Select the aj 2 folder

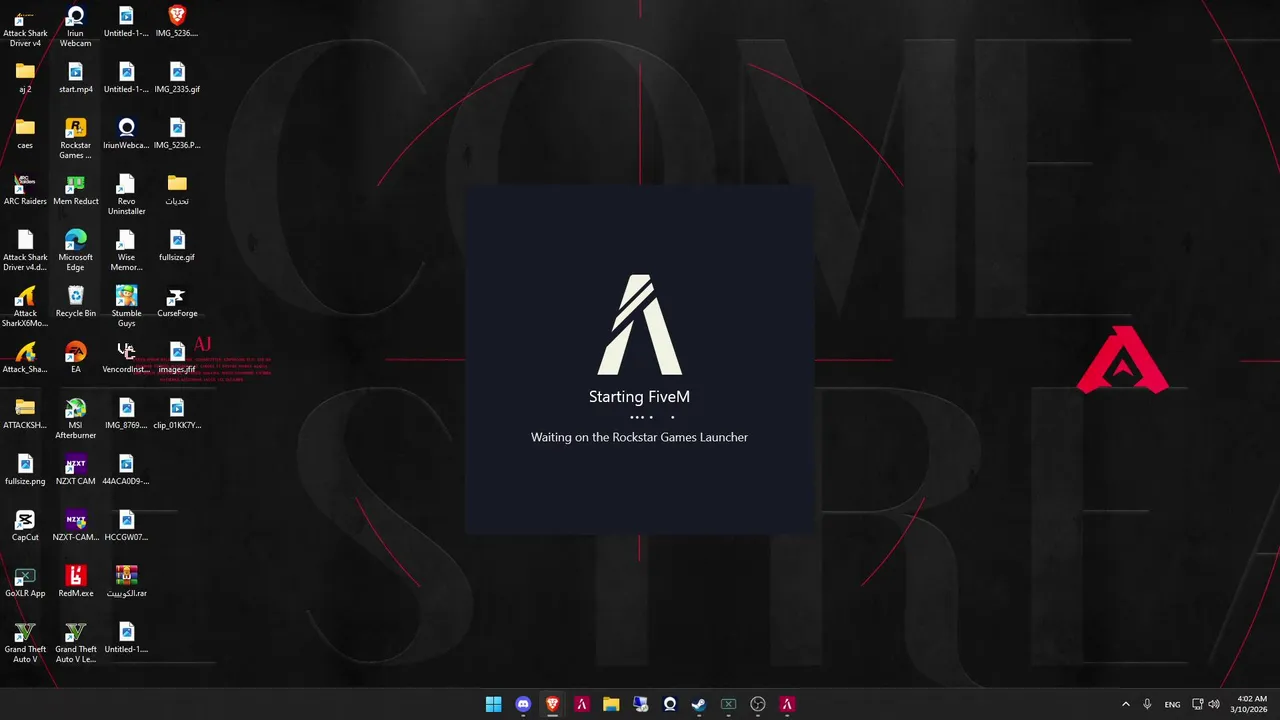[25, 78]
